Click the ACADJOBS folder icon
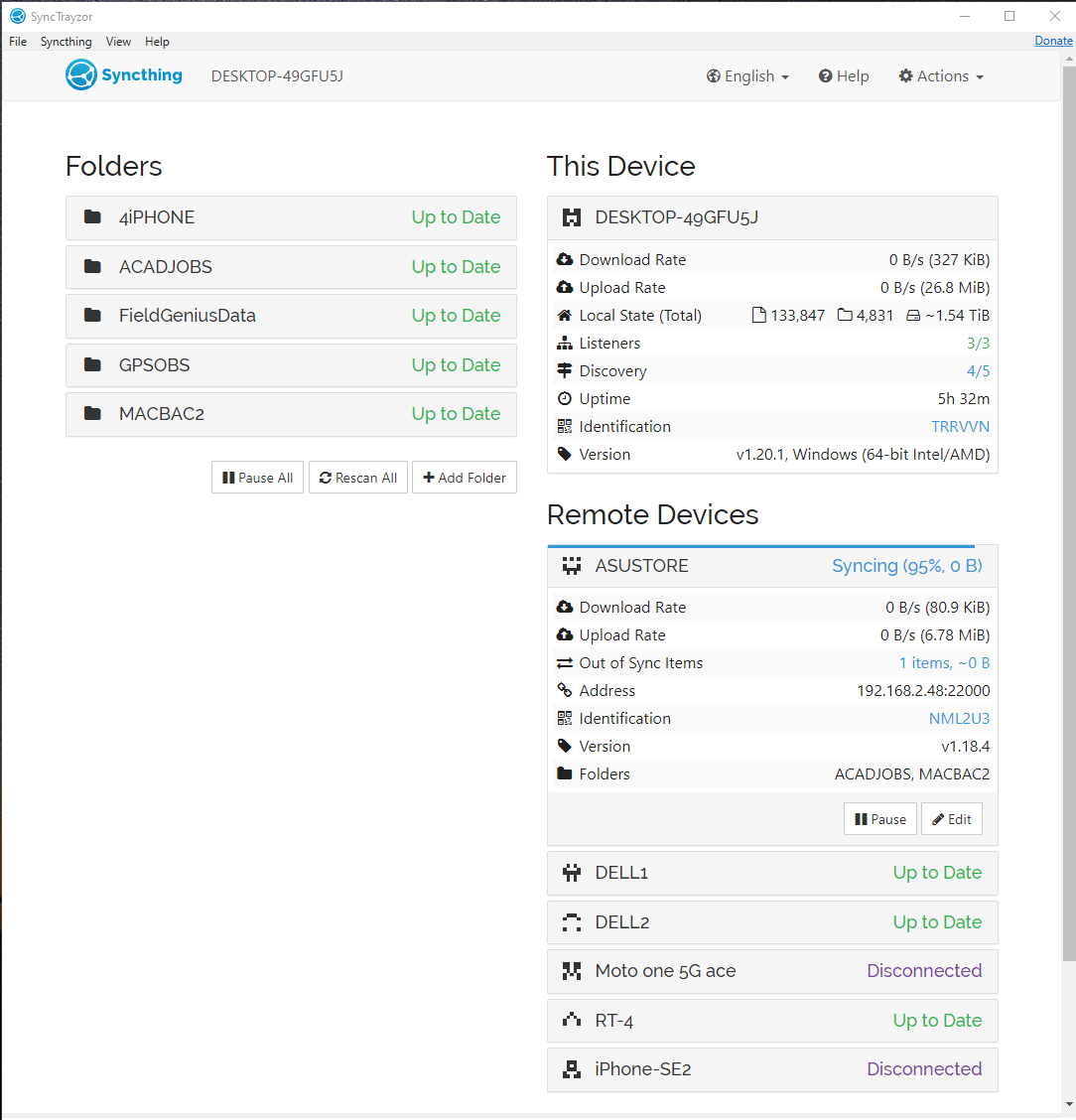Viewport: 1076px width, 1120px height. [93, 266]
